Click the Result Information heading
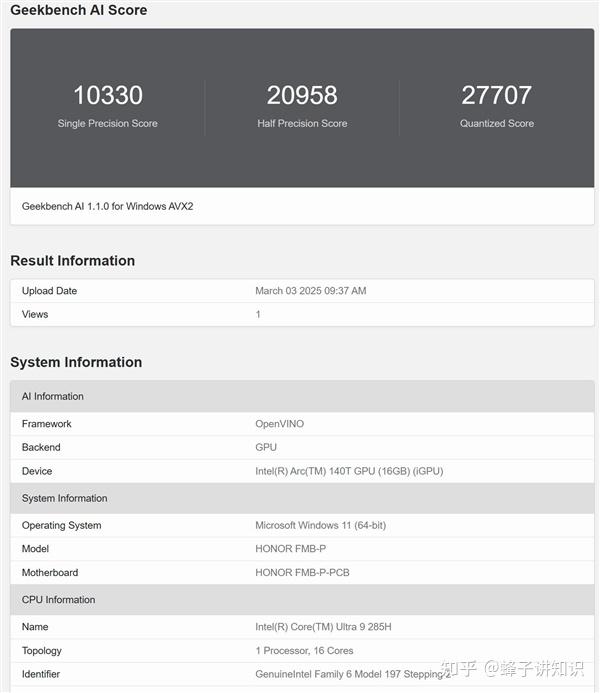600x693 pixels. click(72, 260)
